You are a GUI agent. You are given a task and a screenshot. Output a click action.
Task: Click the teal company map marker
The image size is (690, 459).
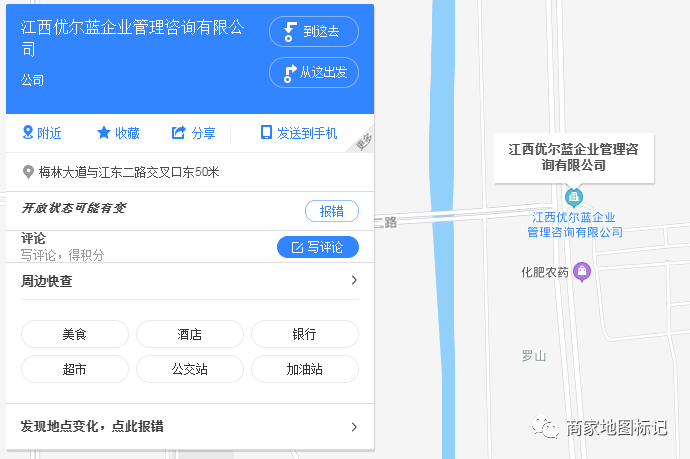574,195
